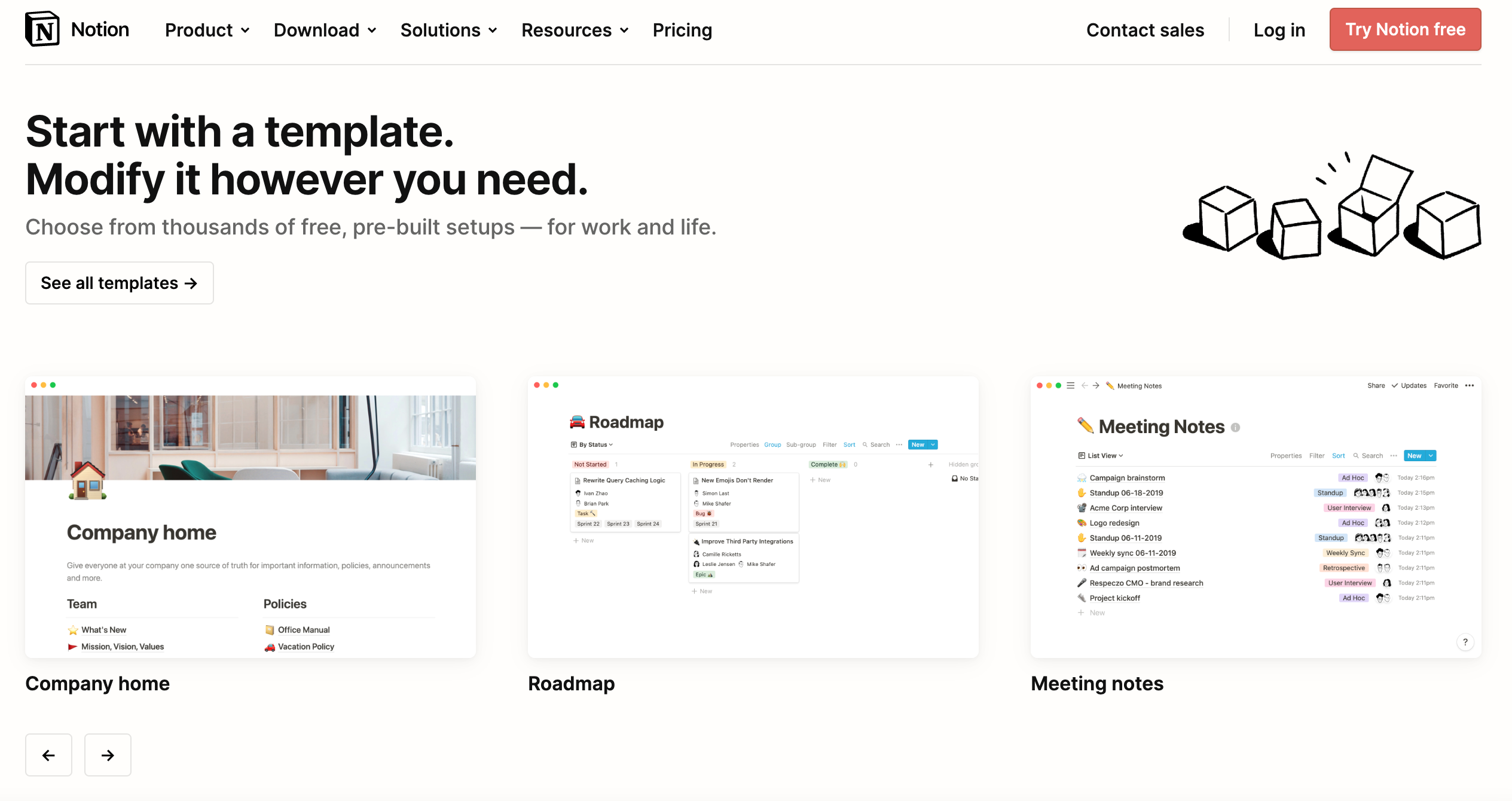Image resolution: width=1512 pixels, height=801 pixels.
Task: Click the house emoji icon on Company home
Action: tap(88, 480)
